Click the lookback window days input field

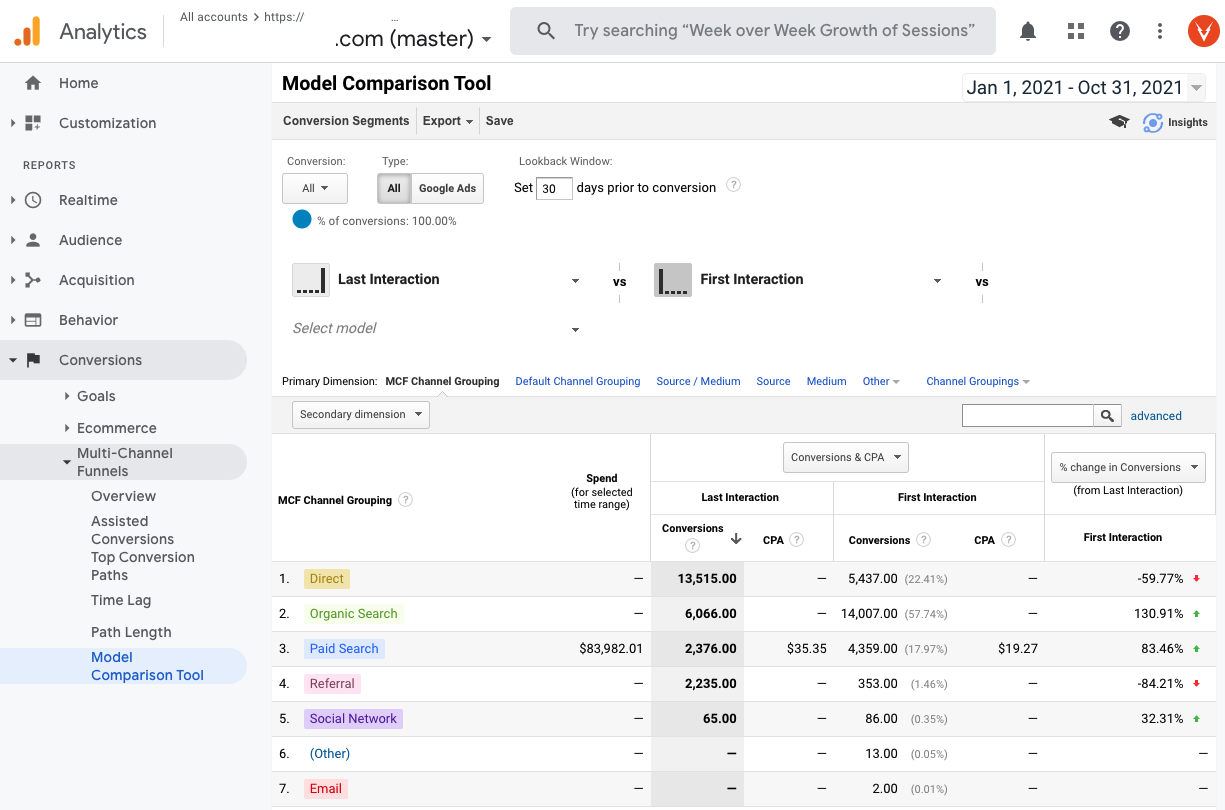point(554,187)
